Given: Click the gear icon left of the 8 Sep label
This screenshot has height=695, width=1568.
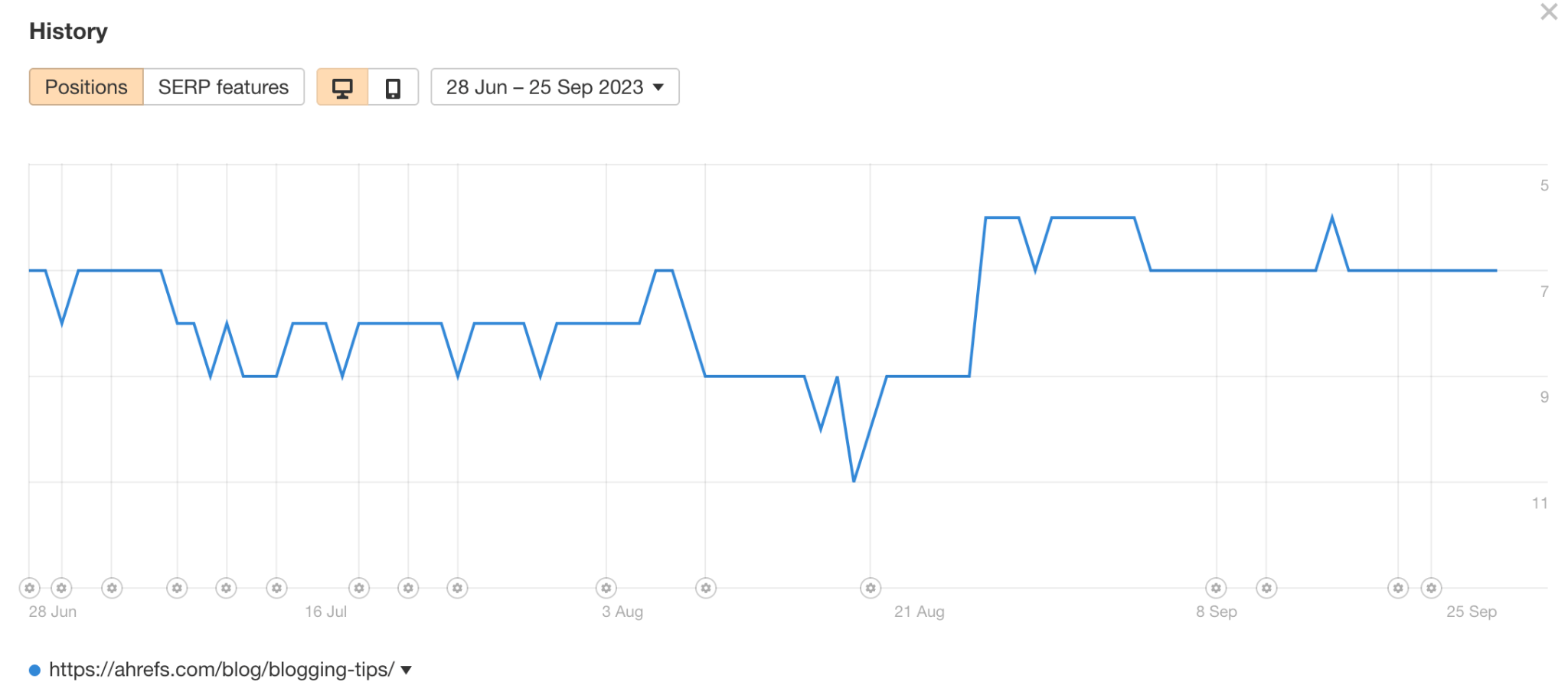Looking at the screenshot, I should click(1216, 588).
